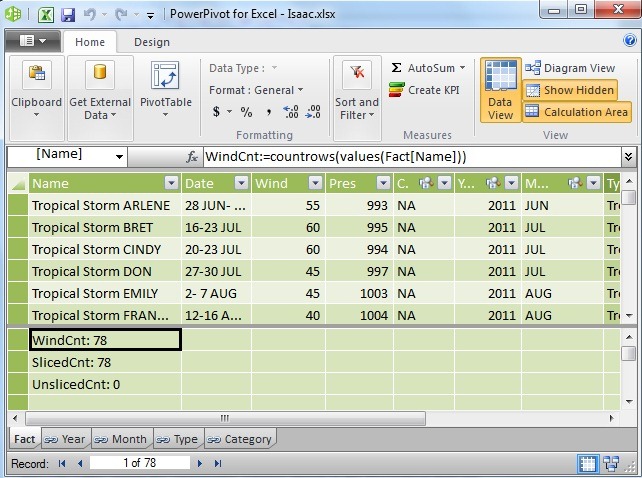Toggle the Calculation Area
The height and width of the screenshot is (478, 642).
point(576,112)
